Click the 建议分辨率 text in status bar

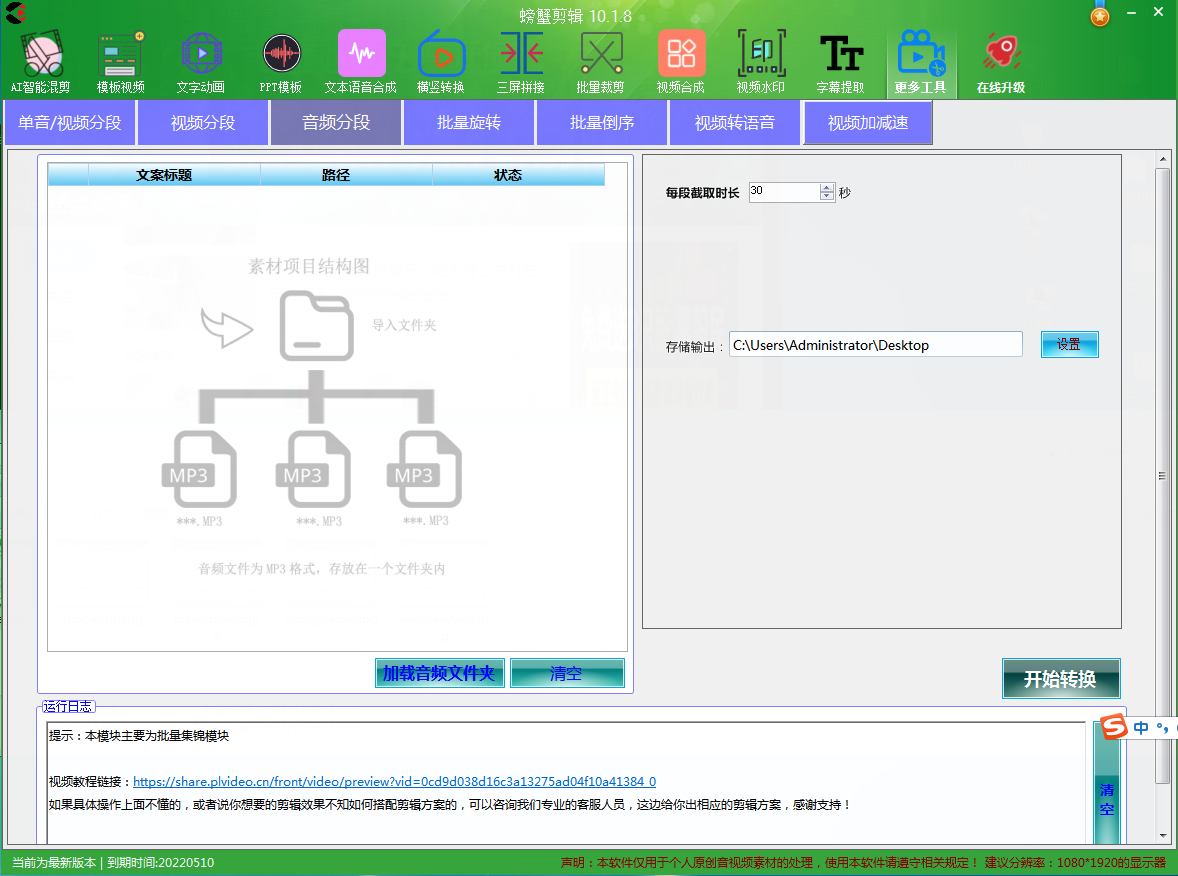1075,862
